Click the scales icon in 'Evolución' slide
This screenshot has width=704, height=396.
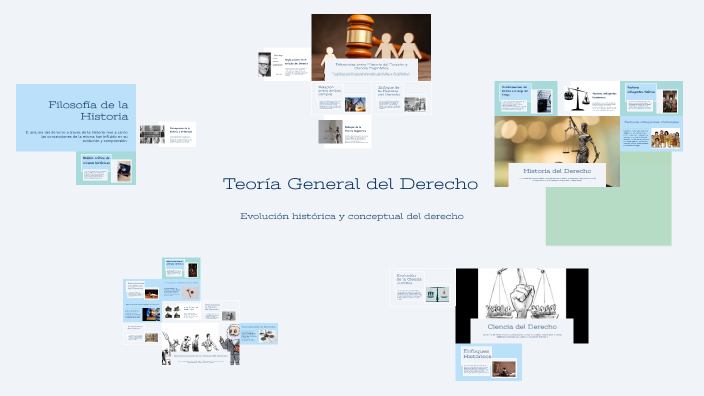pos(437,295)
